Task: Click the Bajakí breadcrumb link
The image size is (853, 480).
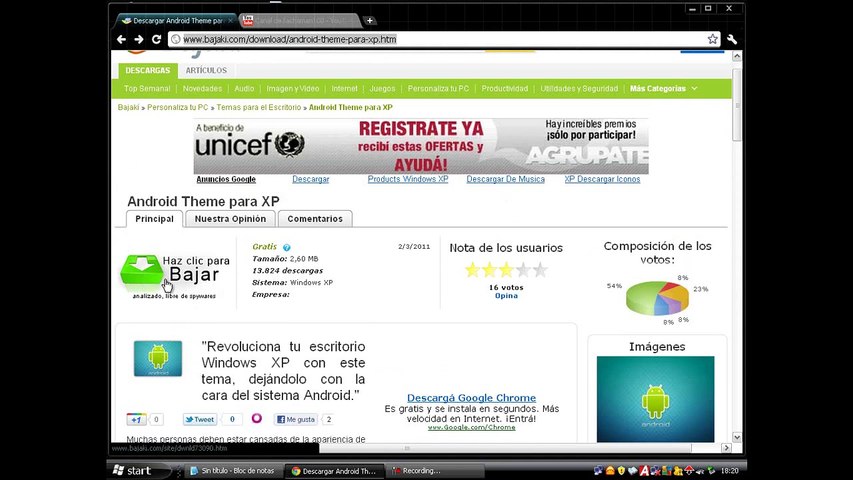Action: click(x=128, y=107)
